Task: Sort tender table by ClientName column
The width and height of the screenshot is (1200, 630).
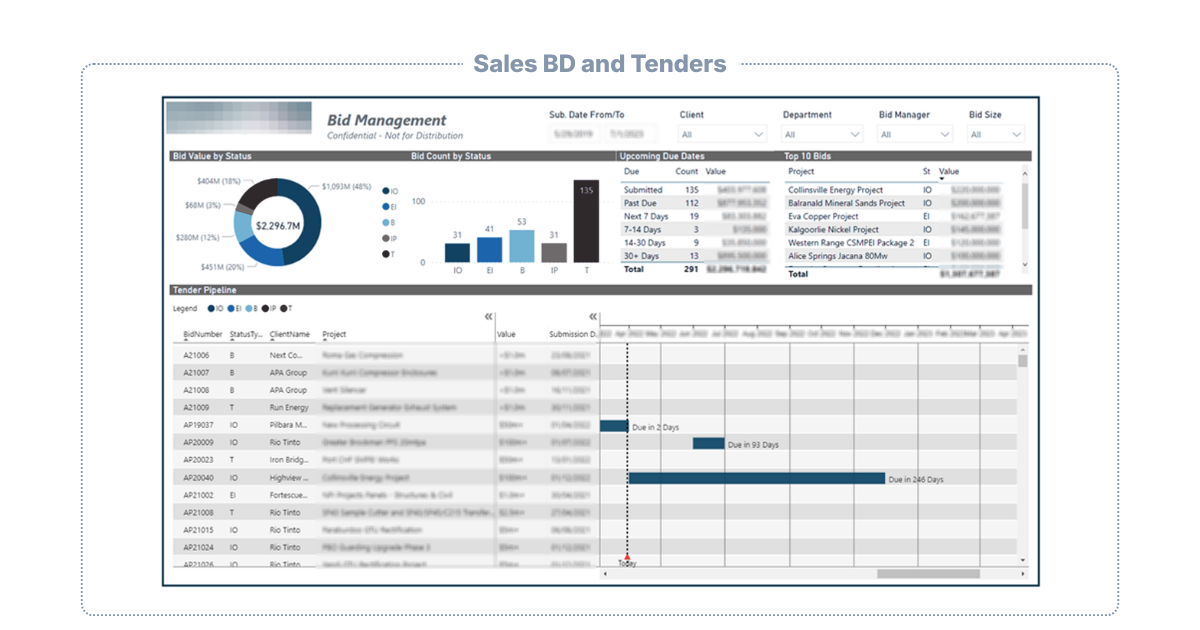Action: [x=290, y=334]
